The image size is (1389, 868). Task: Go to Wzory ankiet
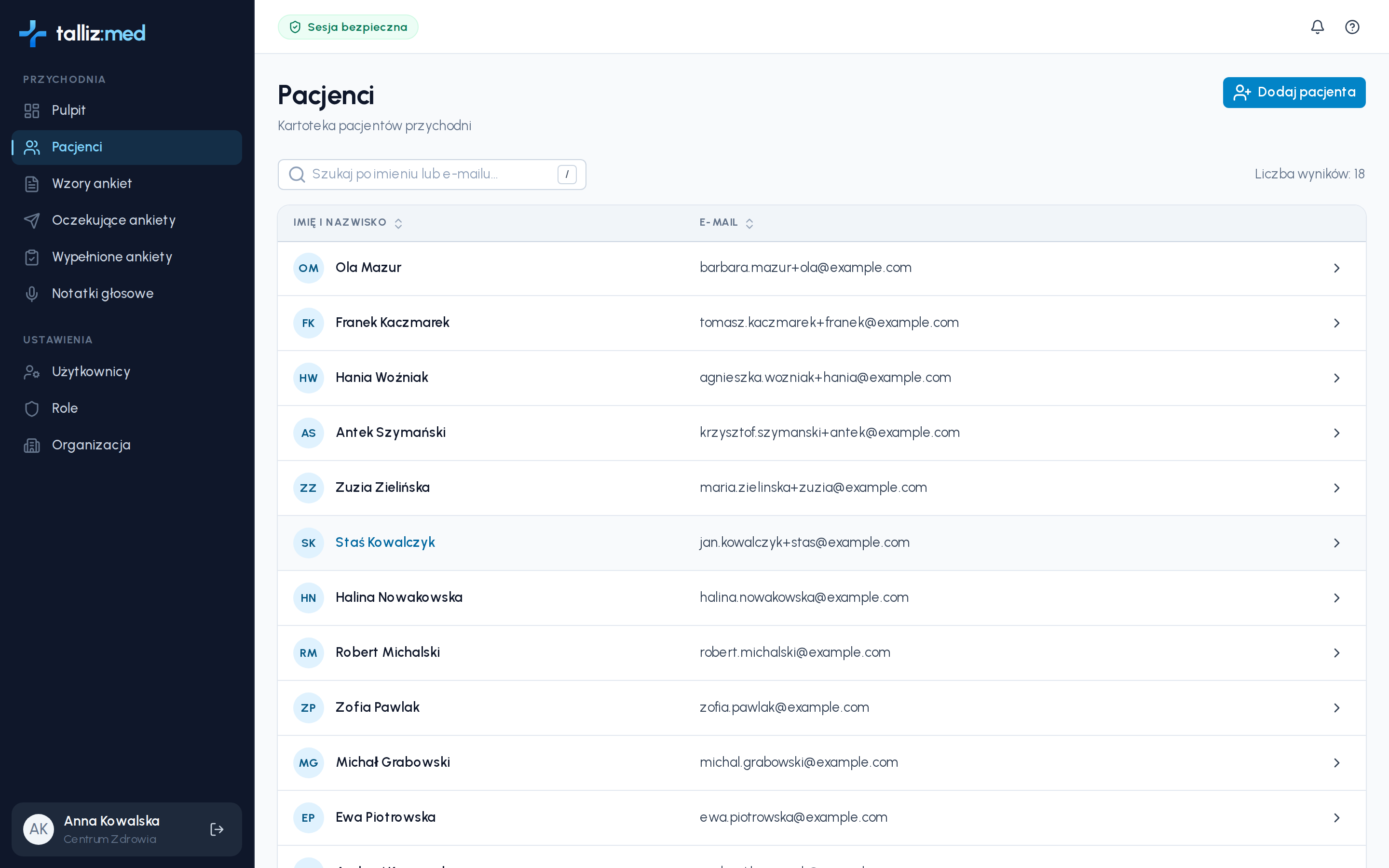(x=126, y=184)
